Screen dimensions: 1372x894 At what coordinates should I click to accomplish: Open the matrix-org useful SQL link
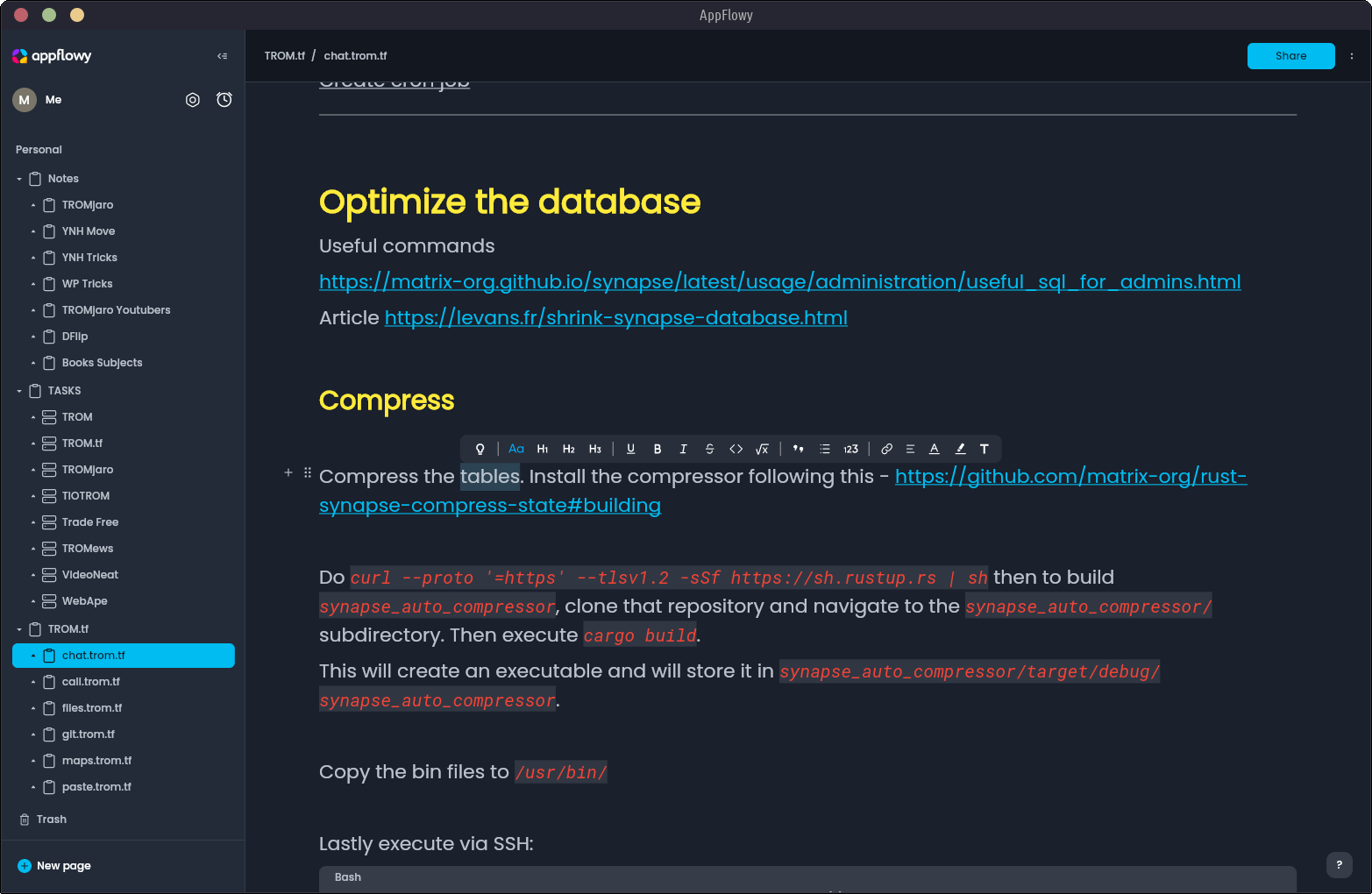[779, 282]
